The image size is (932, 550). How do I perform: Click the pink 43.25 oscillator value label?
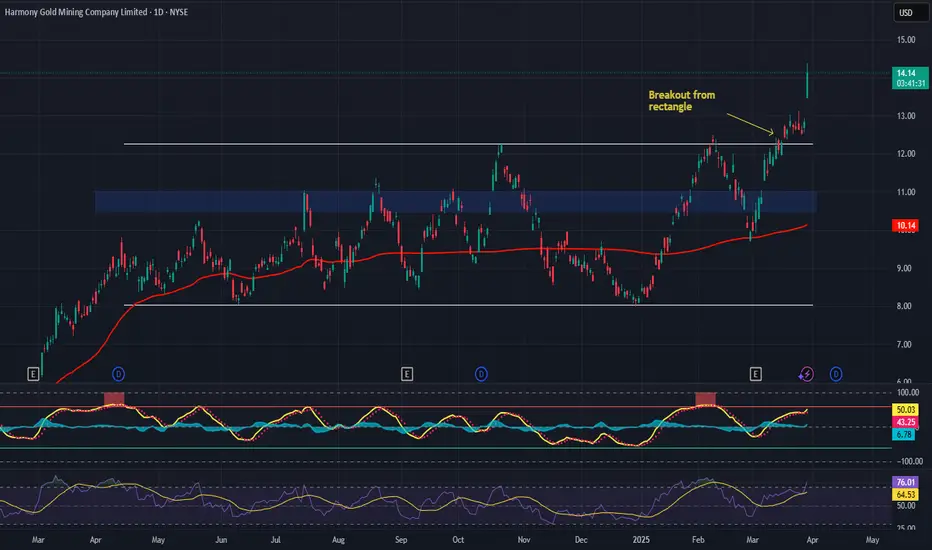click(905, 422)
